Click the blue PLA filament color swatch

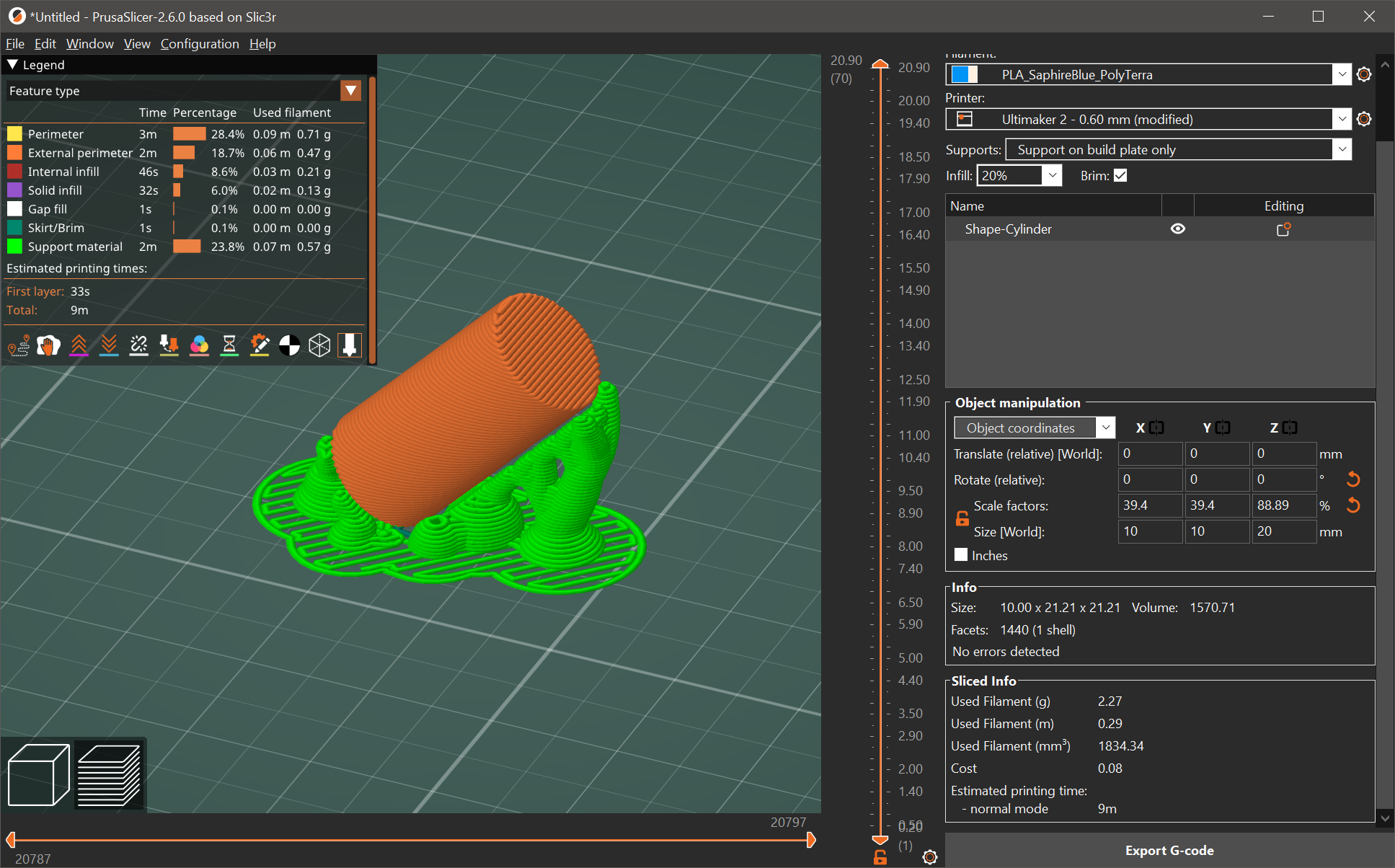coord(965,74)
